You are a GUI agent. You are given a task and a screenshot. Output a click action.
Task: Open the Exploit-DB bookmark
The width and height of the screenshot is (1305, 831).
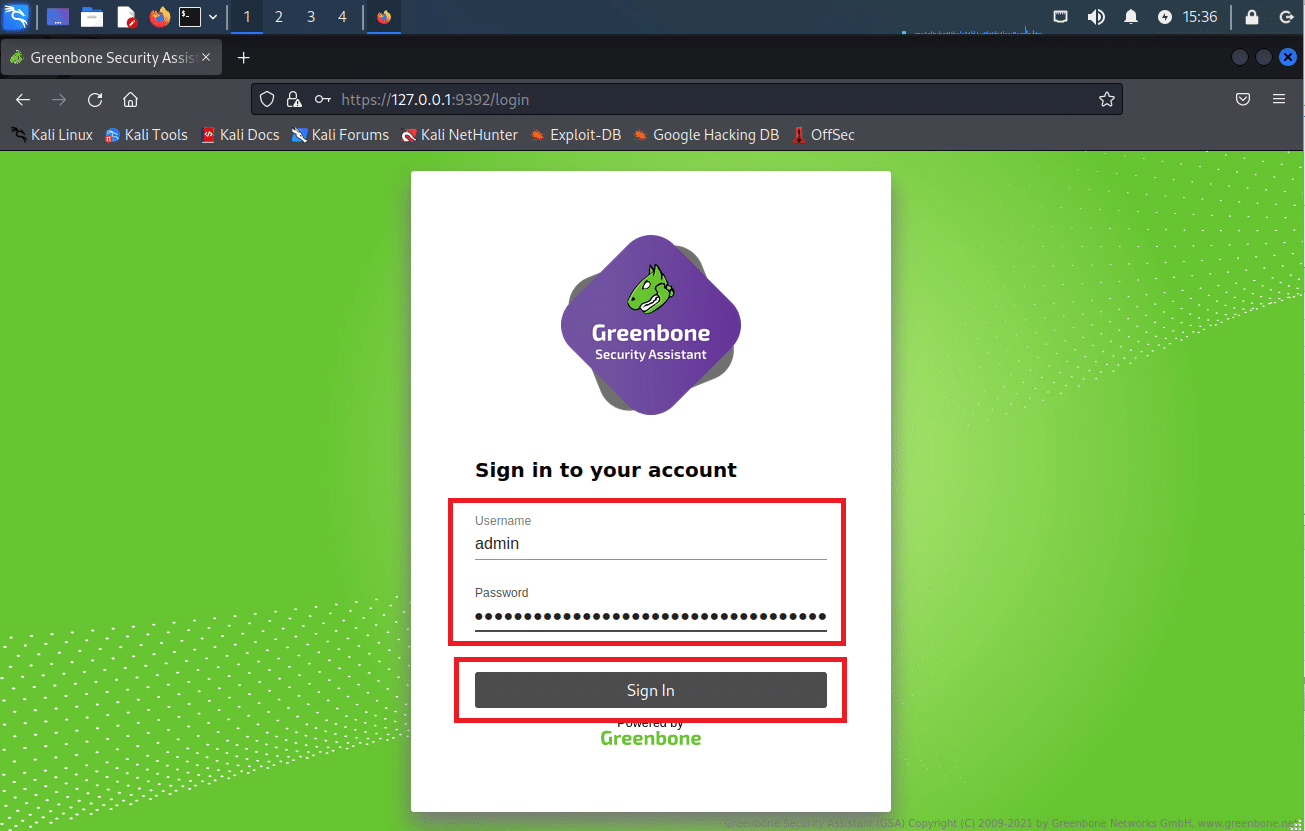[x=575, y=135]
